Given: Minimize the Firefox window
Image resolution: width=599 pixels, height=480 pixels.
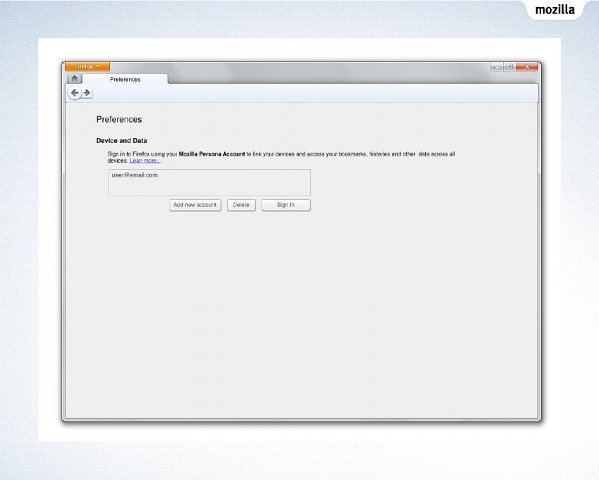Looking at the screenshot, I should [497, 67].
